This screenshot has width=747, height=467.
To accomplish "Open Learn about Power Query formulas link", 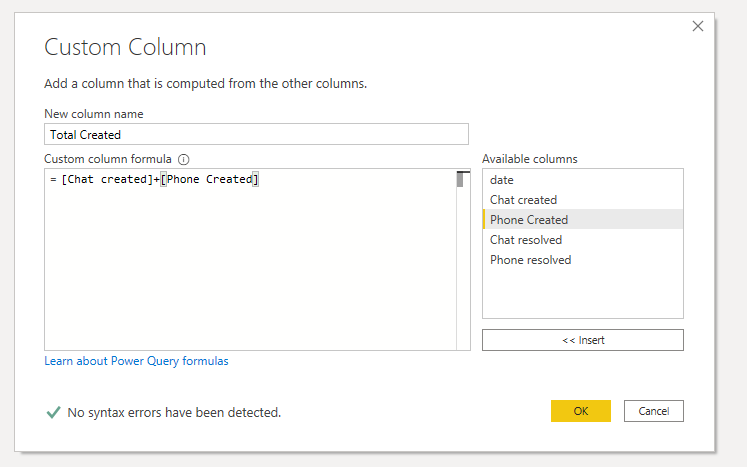I will click(136, 361).
